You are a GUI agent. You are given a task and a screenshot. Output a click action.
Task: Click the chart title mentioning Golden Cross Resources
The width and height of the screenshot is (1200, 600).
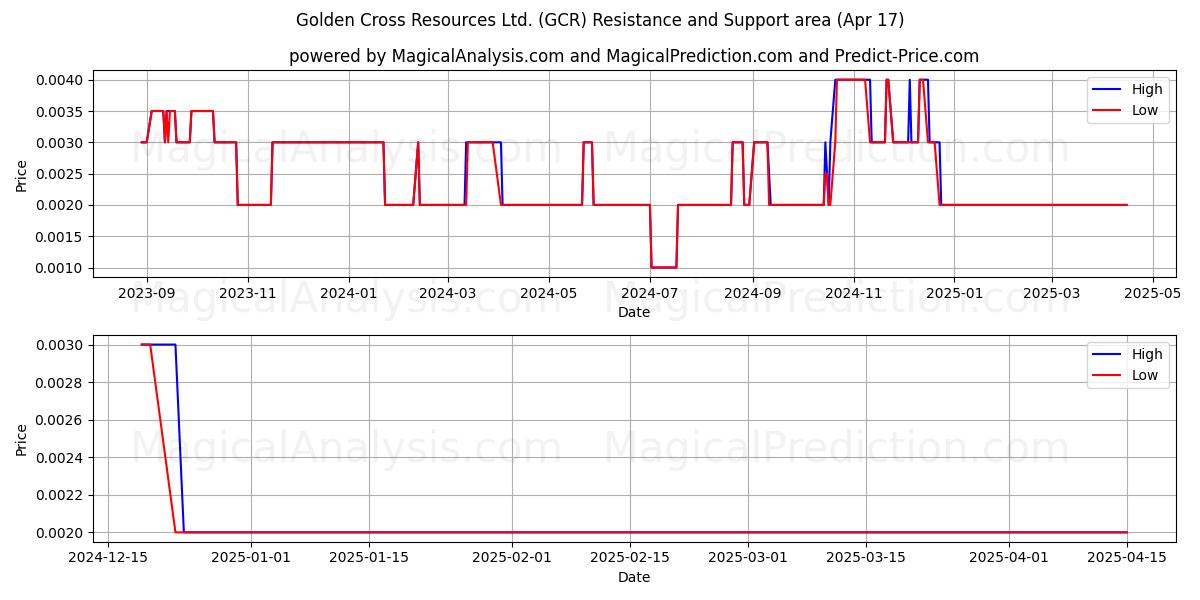[x=600, y=20]
